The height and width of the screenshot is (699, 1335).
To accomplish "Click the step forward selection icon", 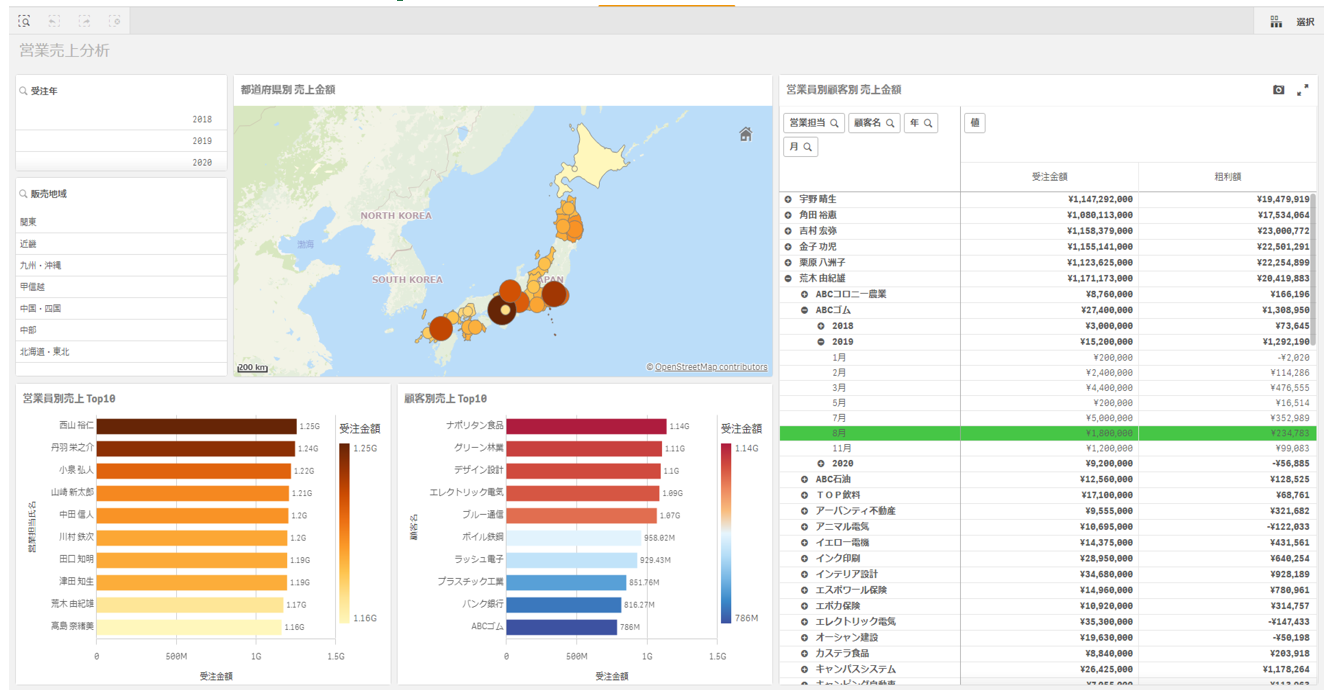I will 85,21.
